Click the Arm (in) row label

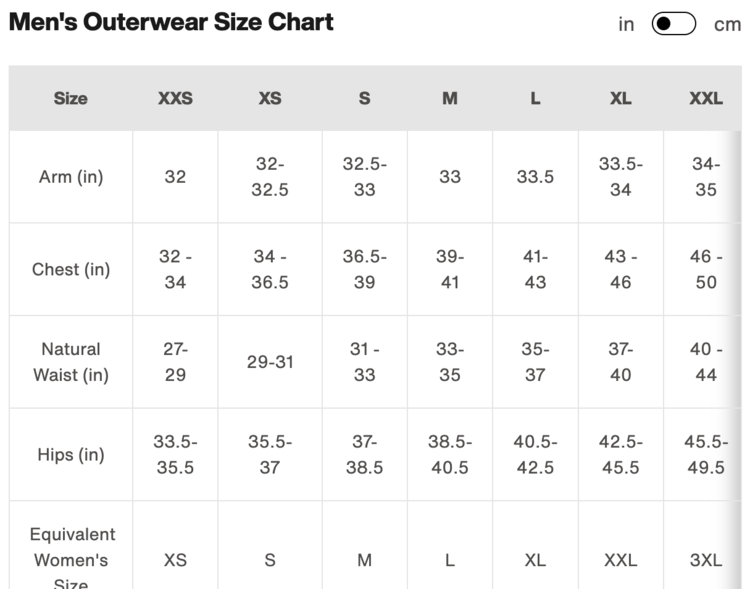71,177
